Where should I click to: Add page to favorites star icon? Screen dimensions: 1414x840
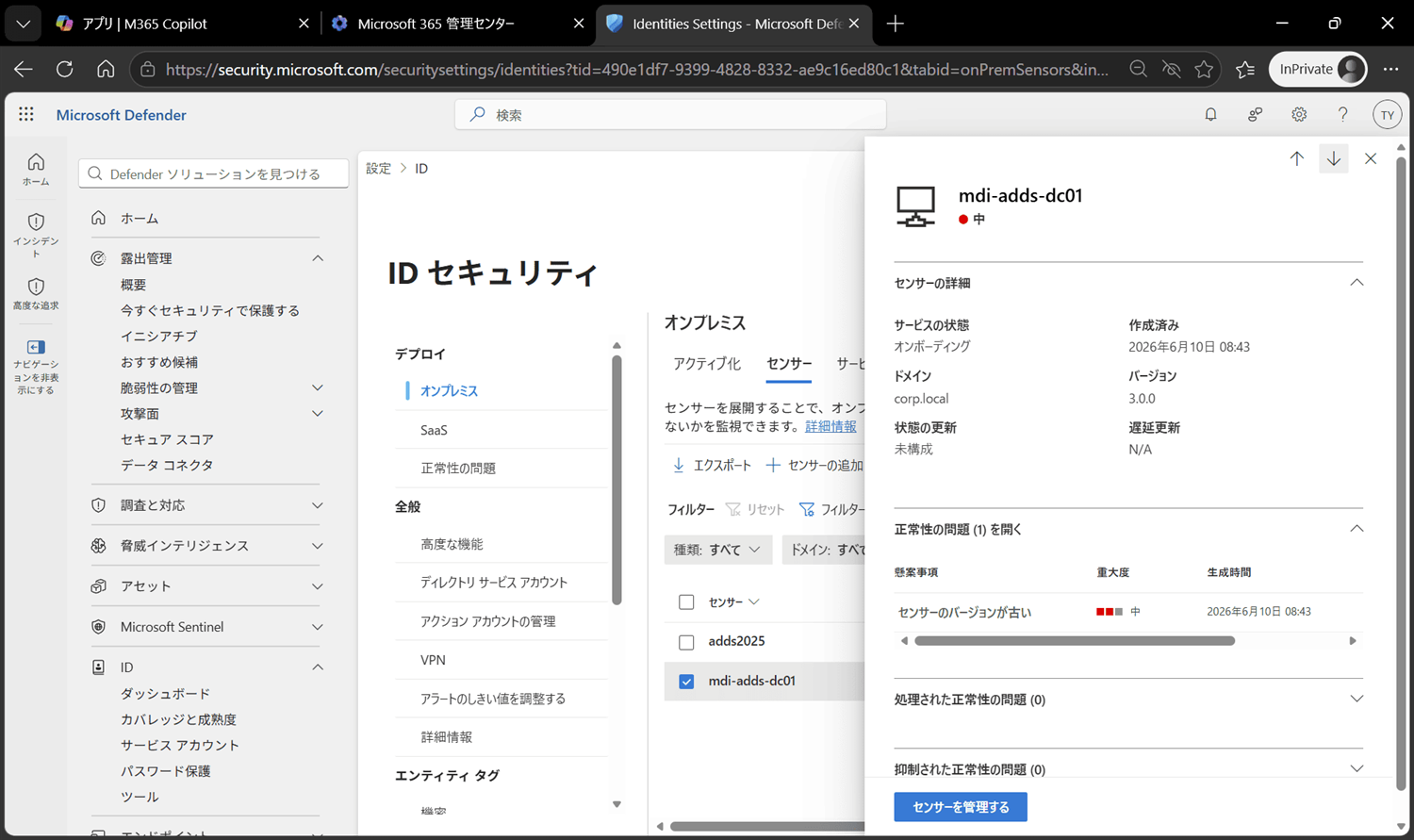[1204, 69]
